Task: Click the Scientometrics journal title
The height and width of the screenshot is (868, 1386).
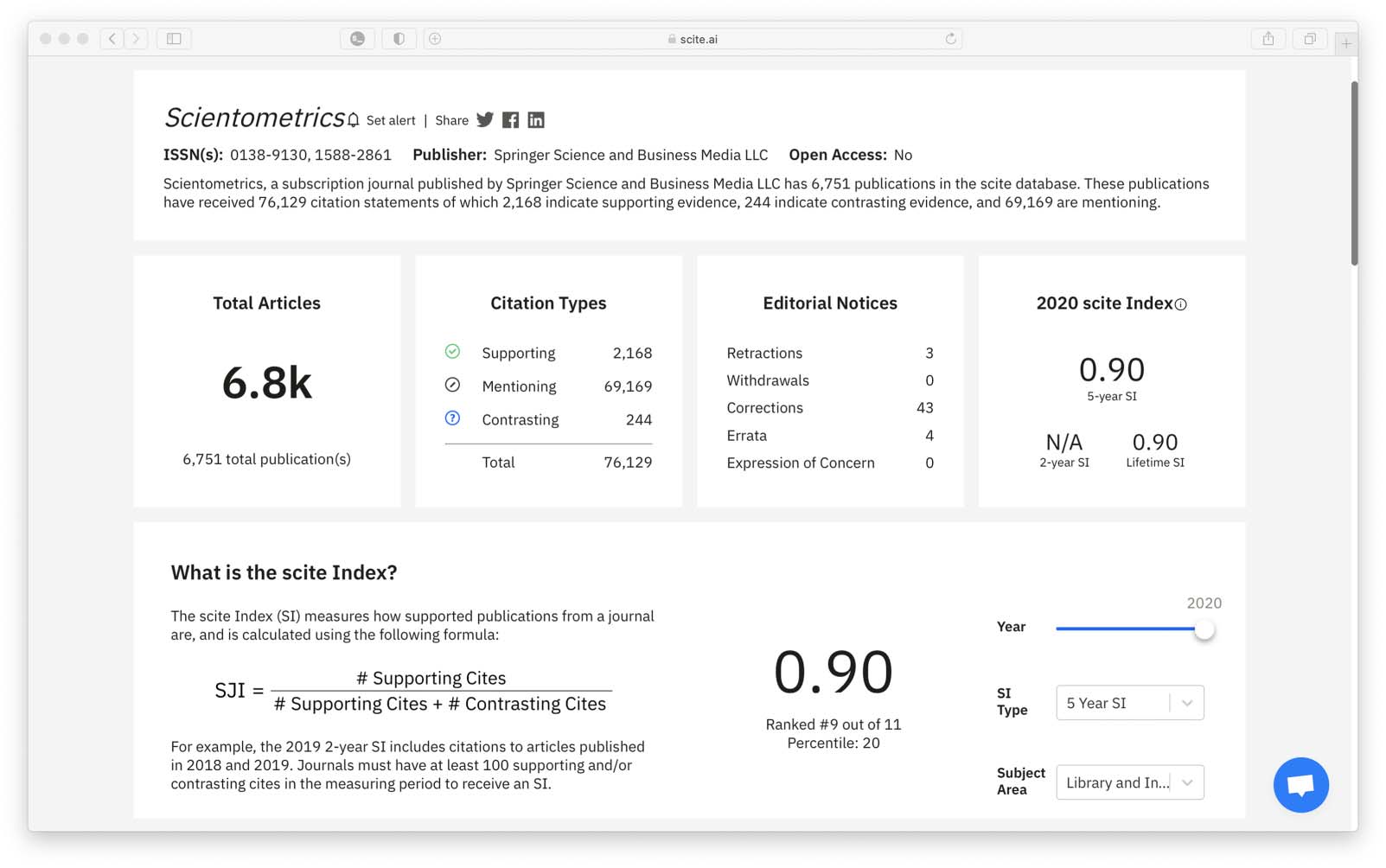Action: click(254, 118)
